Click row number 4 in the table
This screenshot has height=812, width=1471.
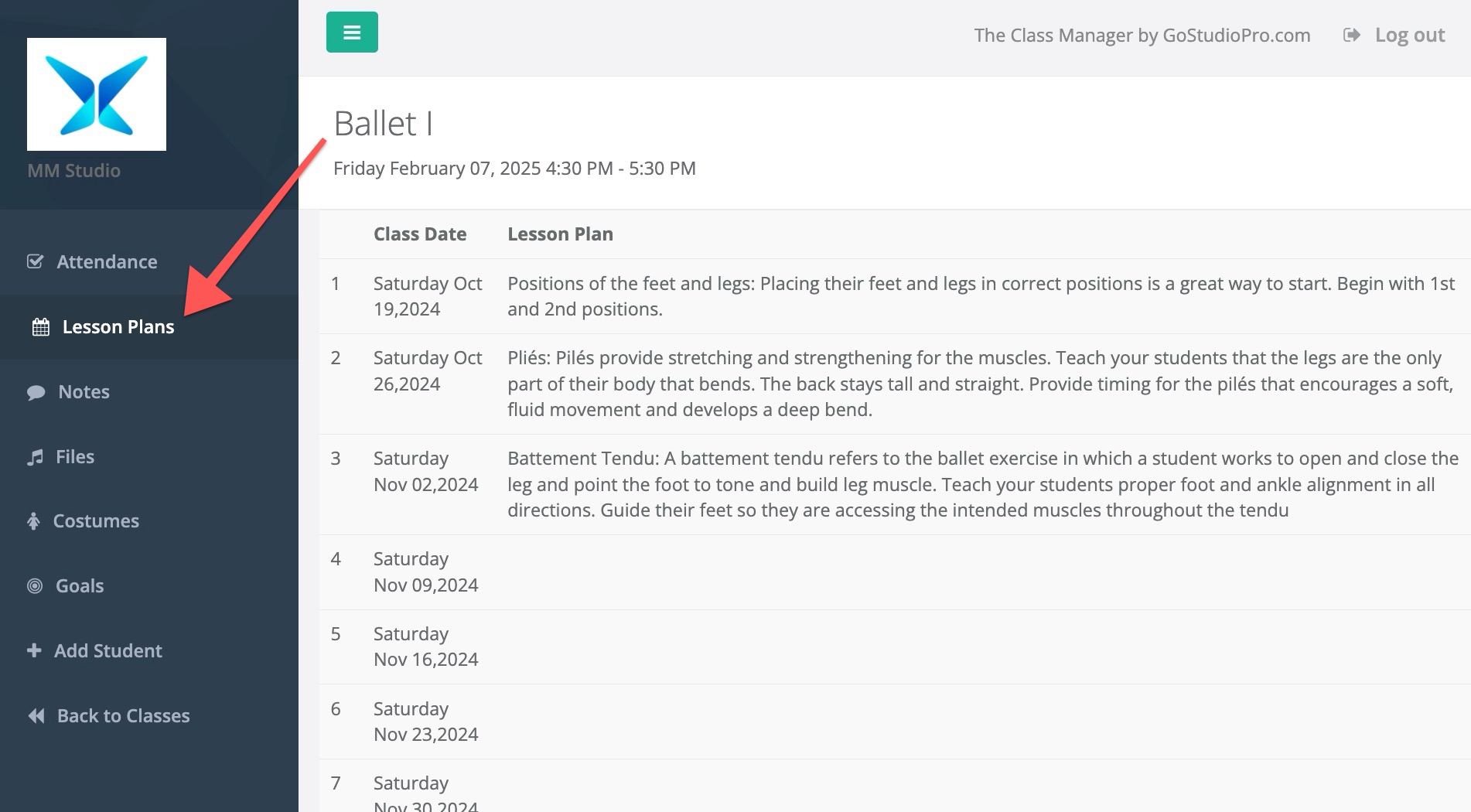pos(336,559)
